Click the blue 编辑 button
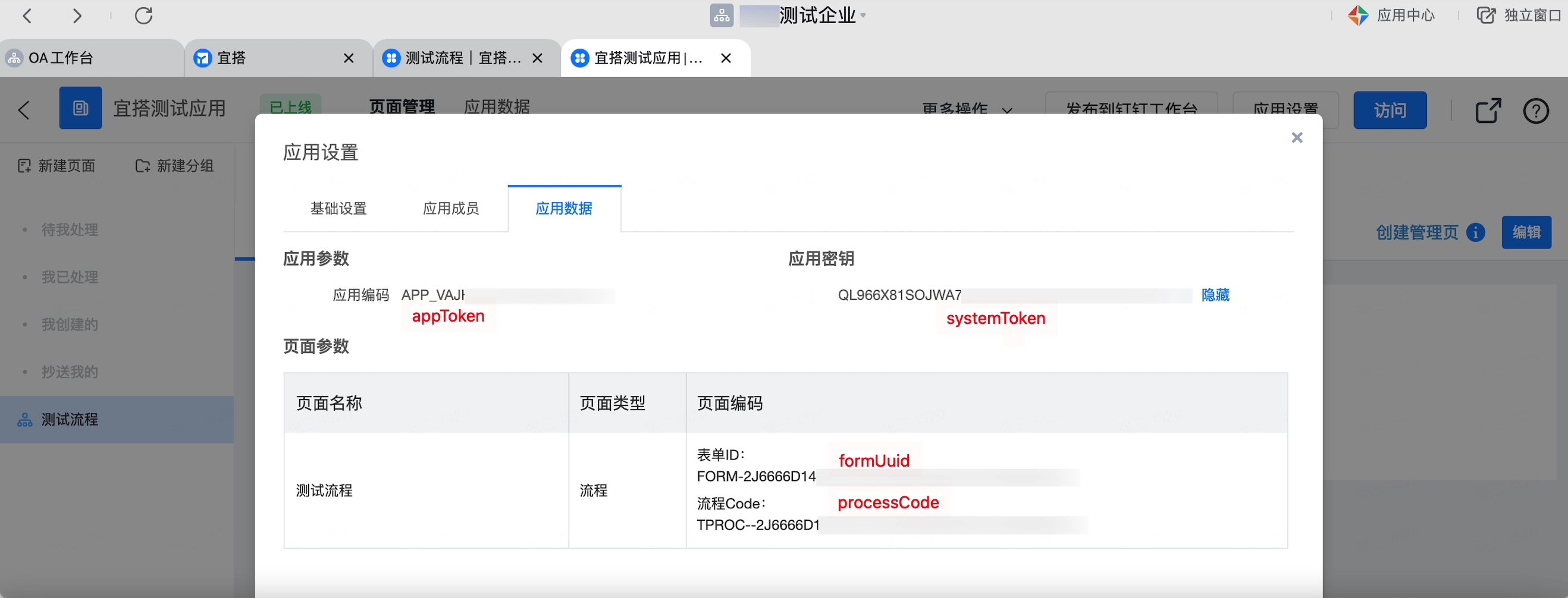Image resolution: width=1568 pixels, height=598 pixels. 1526,232
